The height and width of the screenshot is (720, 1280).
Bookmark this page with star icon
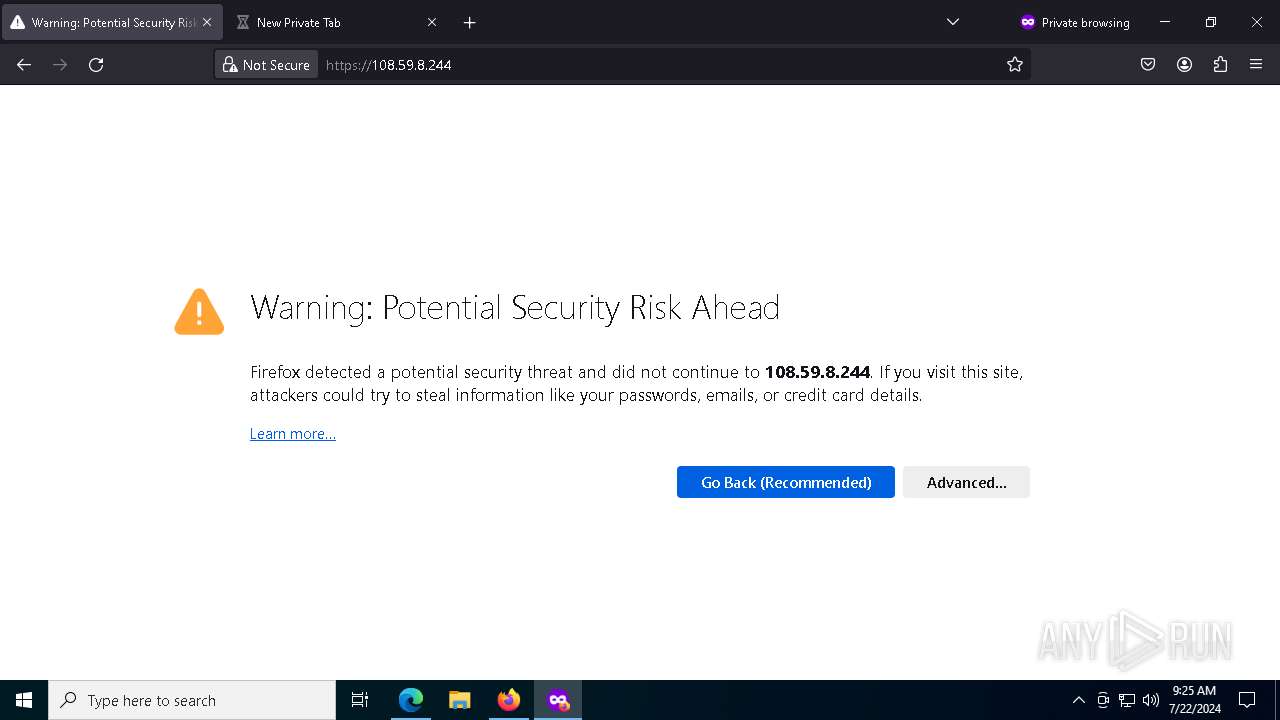tap(1015, 65)
